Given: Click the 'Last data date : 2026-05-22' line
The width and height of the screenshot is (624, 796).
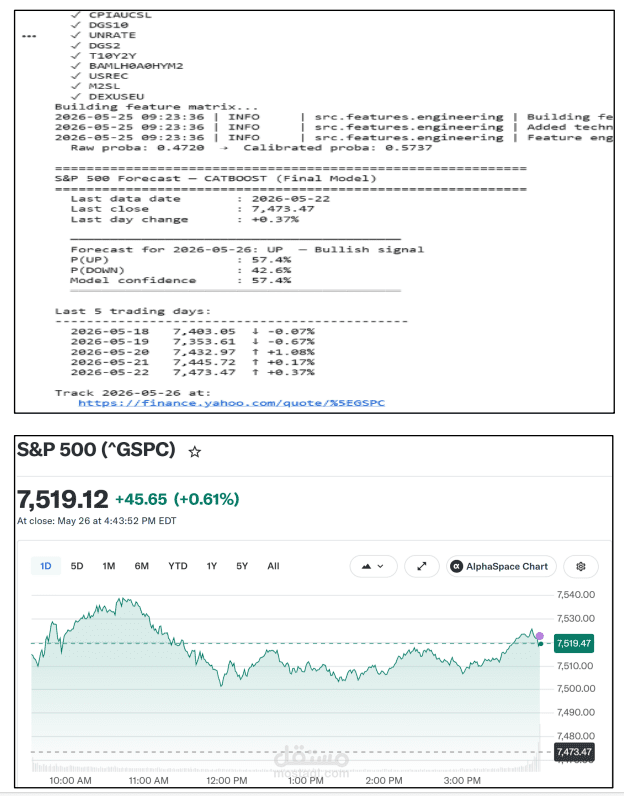Looking at the screenshot, I should coord(201,198).
